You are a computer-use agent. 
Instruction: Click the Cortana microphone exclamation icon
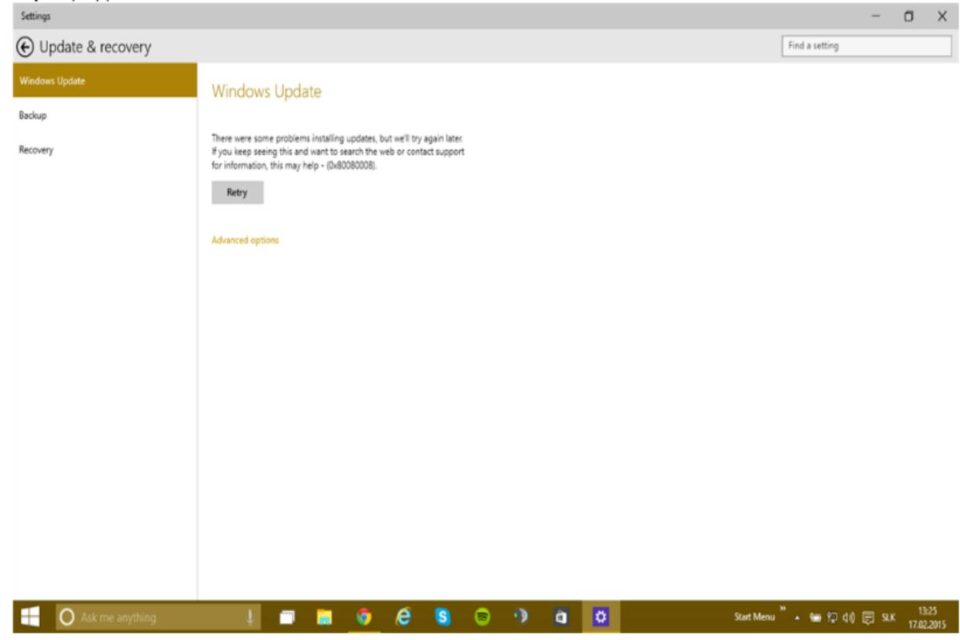tap(250, 617)
